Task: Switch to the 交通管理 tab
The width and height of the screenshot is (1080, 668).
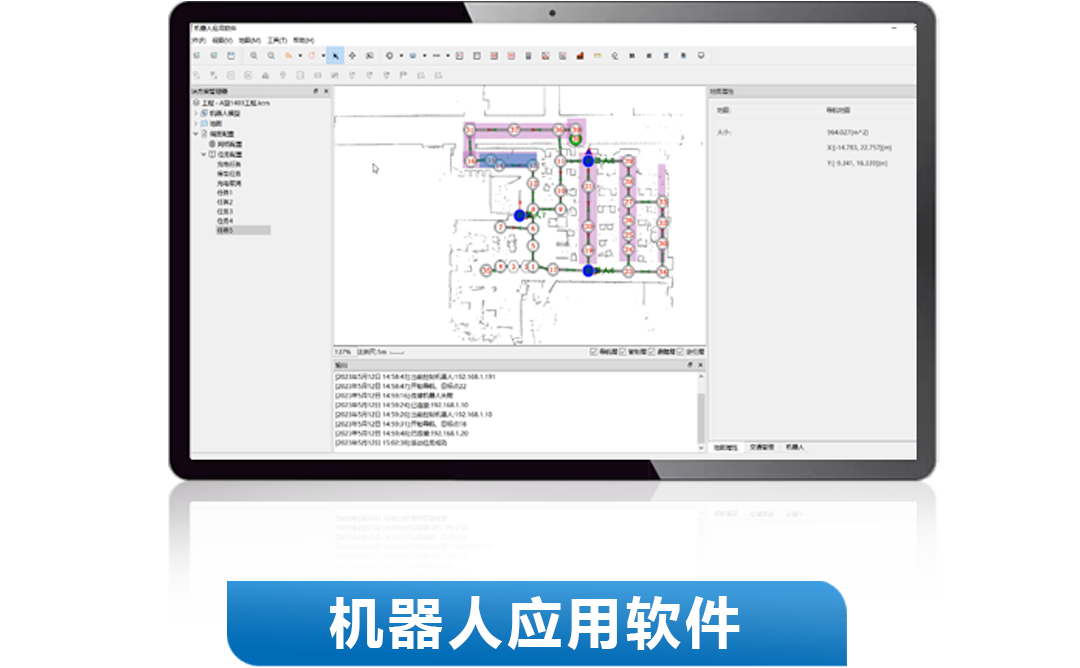Action: point(762,447)
